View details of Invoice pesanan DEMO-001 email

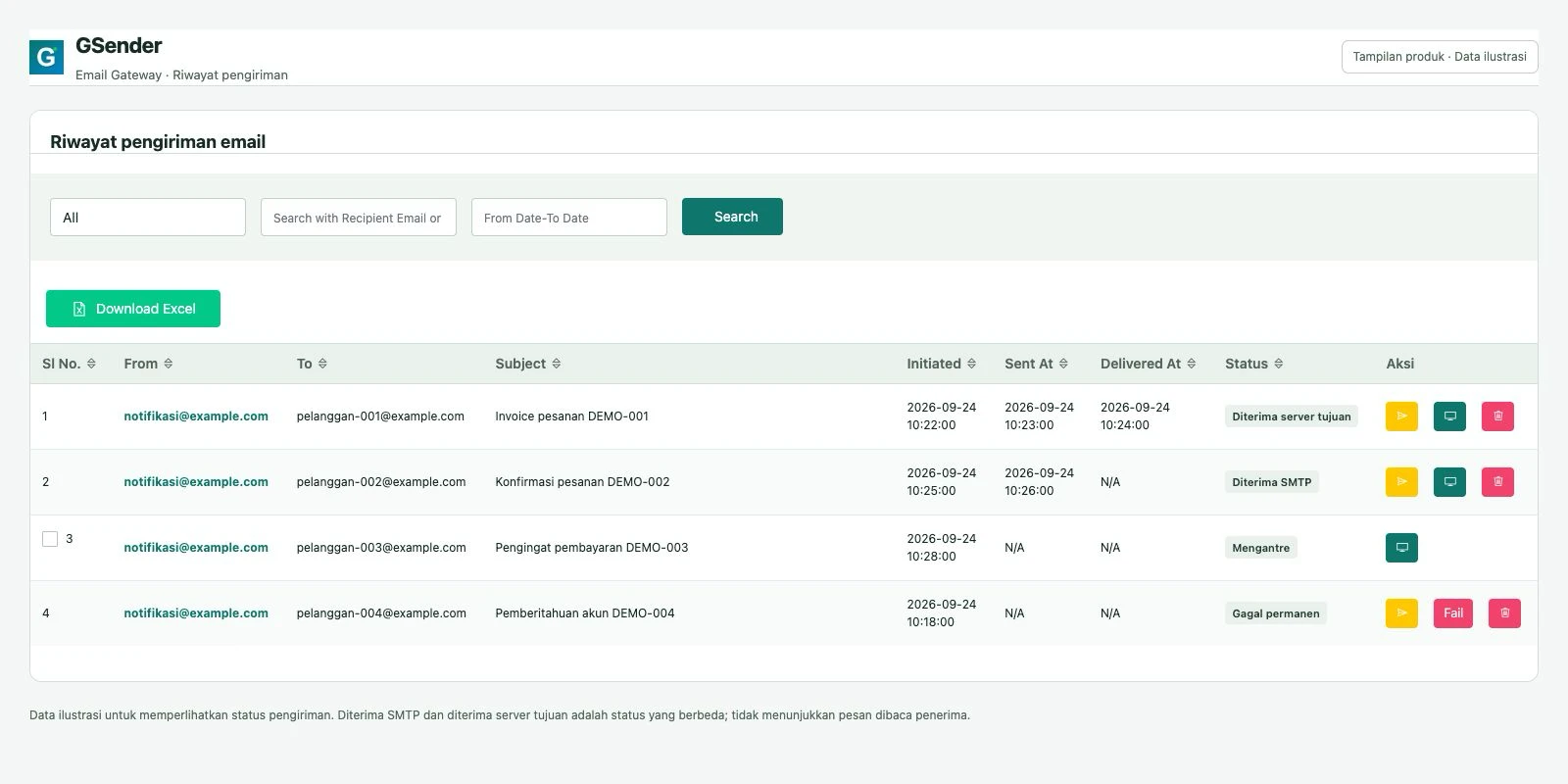click(x=1449, y=416)
